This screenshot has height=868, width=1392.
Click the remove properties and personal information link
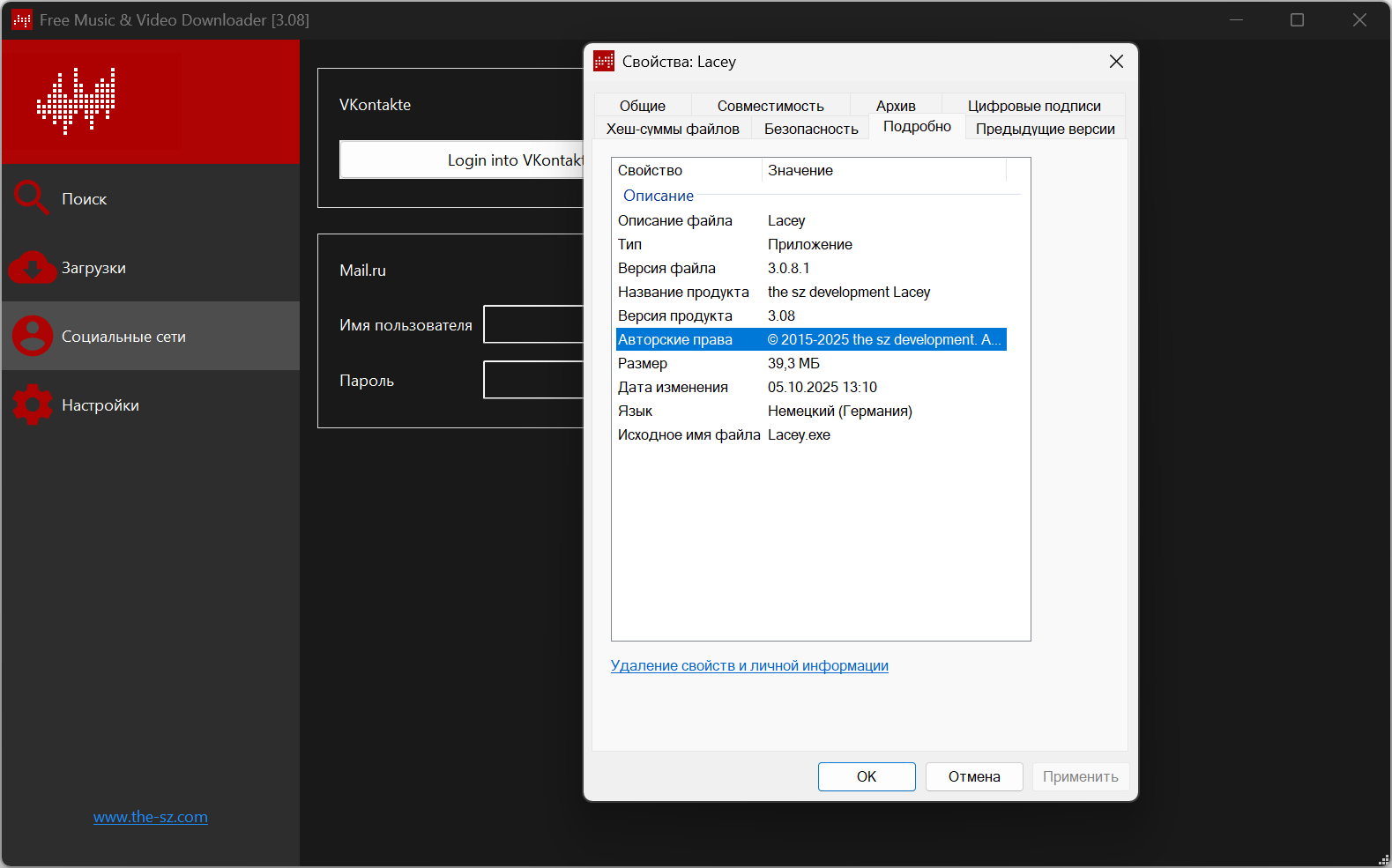(x=749, y=665)
